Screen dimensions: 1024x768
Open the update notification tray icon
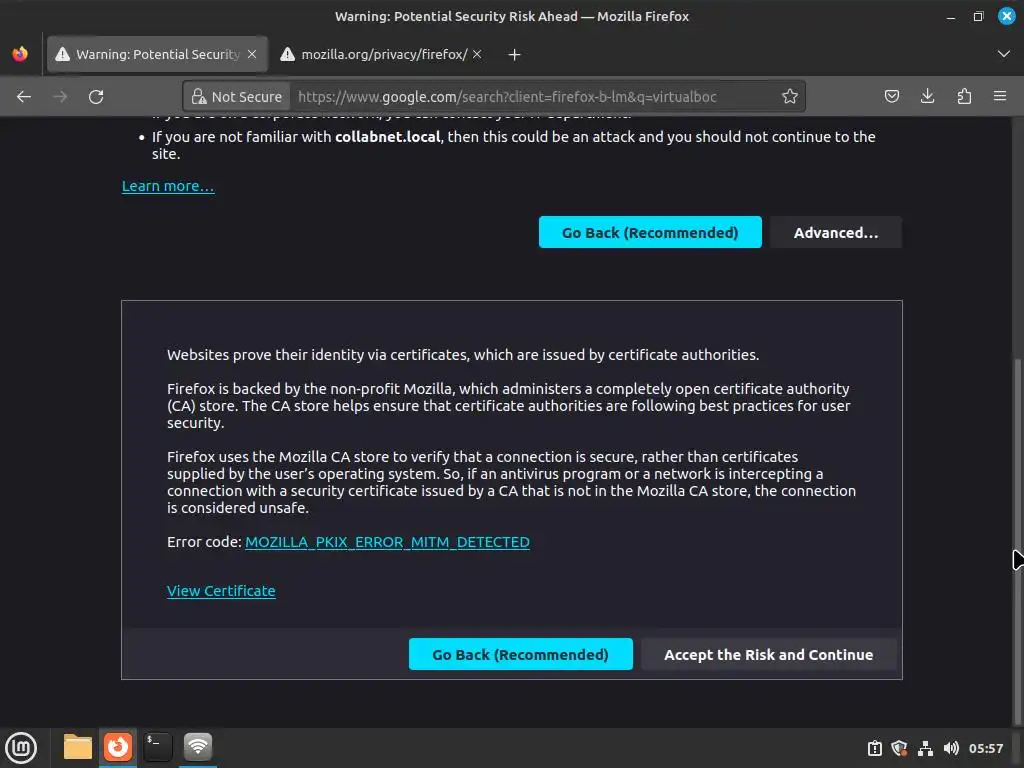click(875, 748)
